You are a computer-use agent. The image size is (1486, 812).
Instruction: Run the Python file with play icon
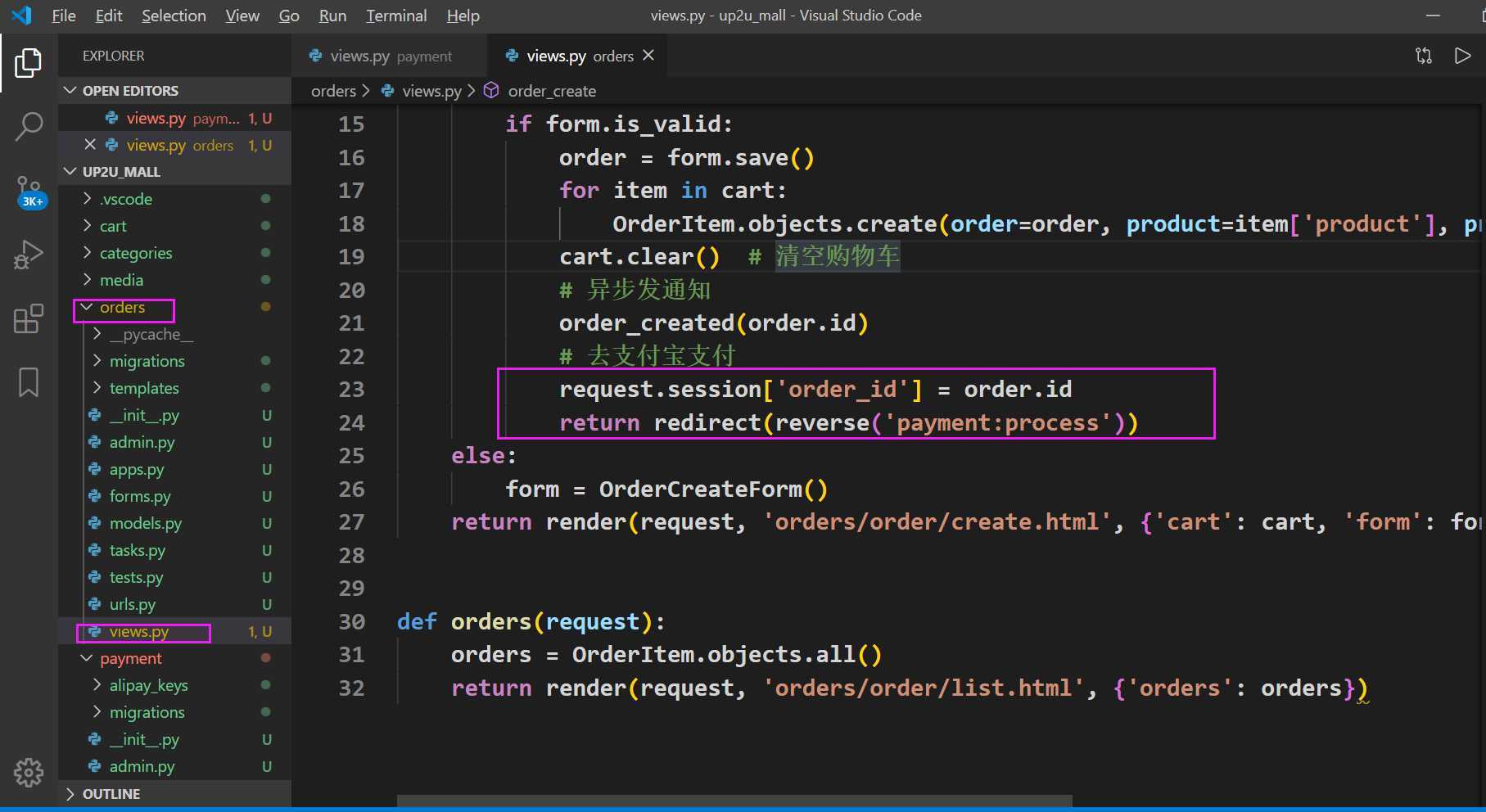(1462, 56)
